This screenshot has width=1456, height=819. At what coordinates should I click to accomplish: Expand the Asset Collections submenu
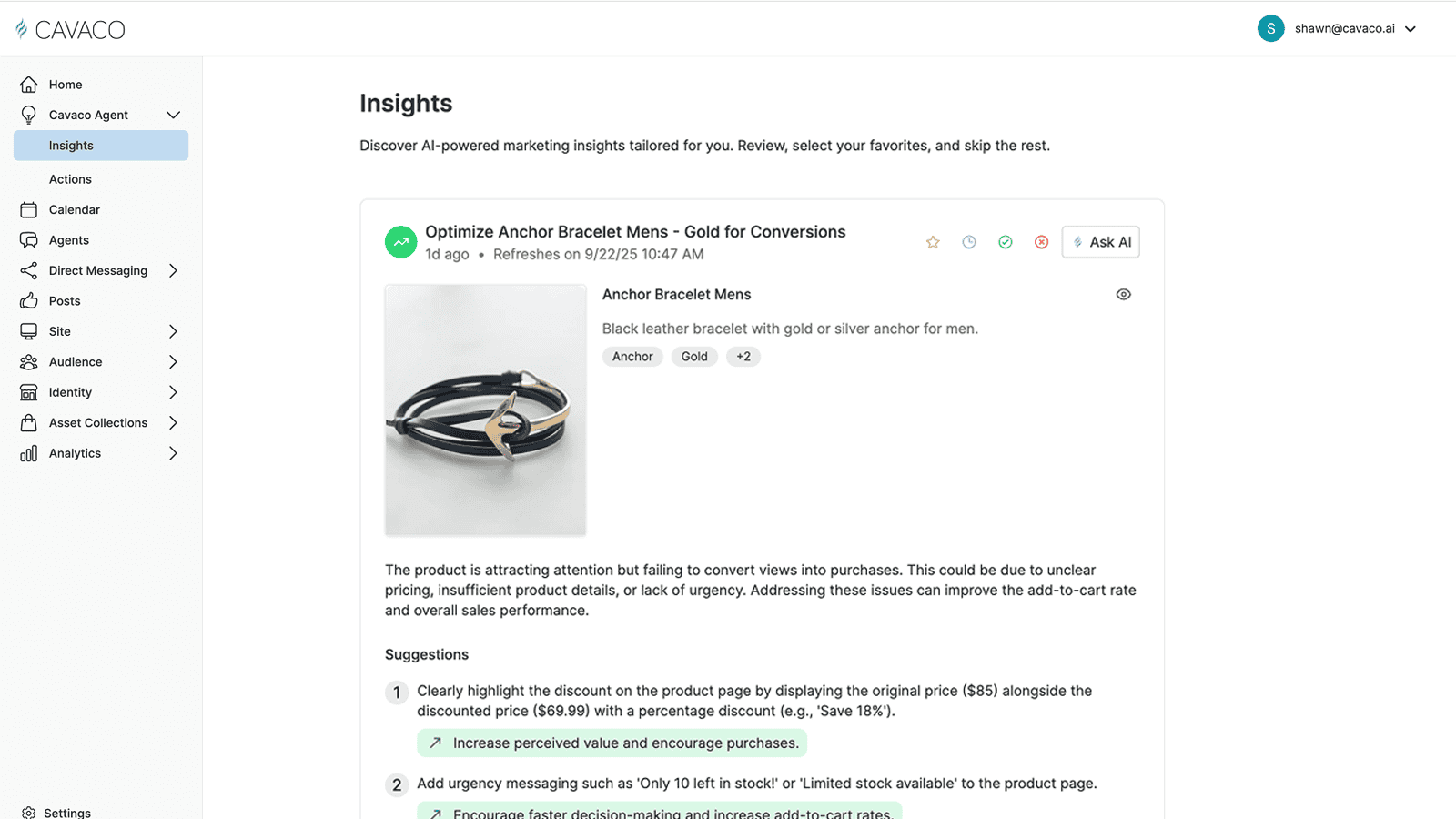tap(173, 423)
